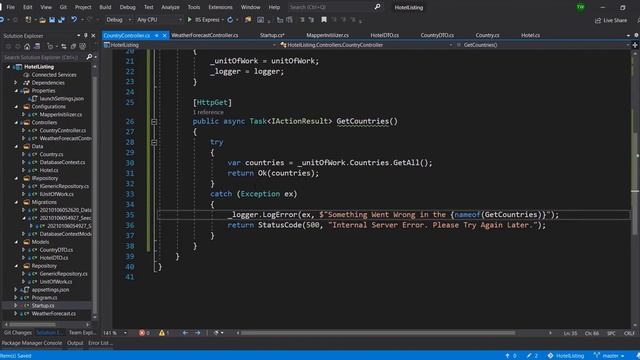Click the bookmark toggle icon in toolbar
Viewport: 640px width, 360px height.
coord(324,20)
